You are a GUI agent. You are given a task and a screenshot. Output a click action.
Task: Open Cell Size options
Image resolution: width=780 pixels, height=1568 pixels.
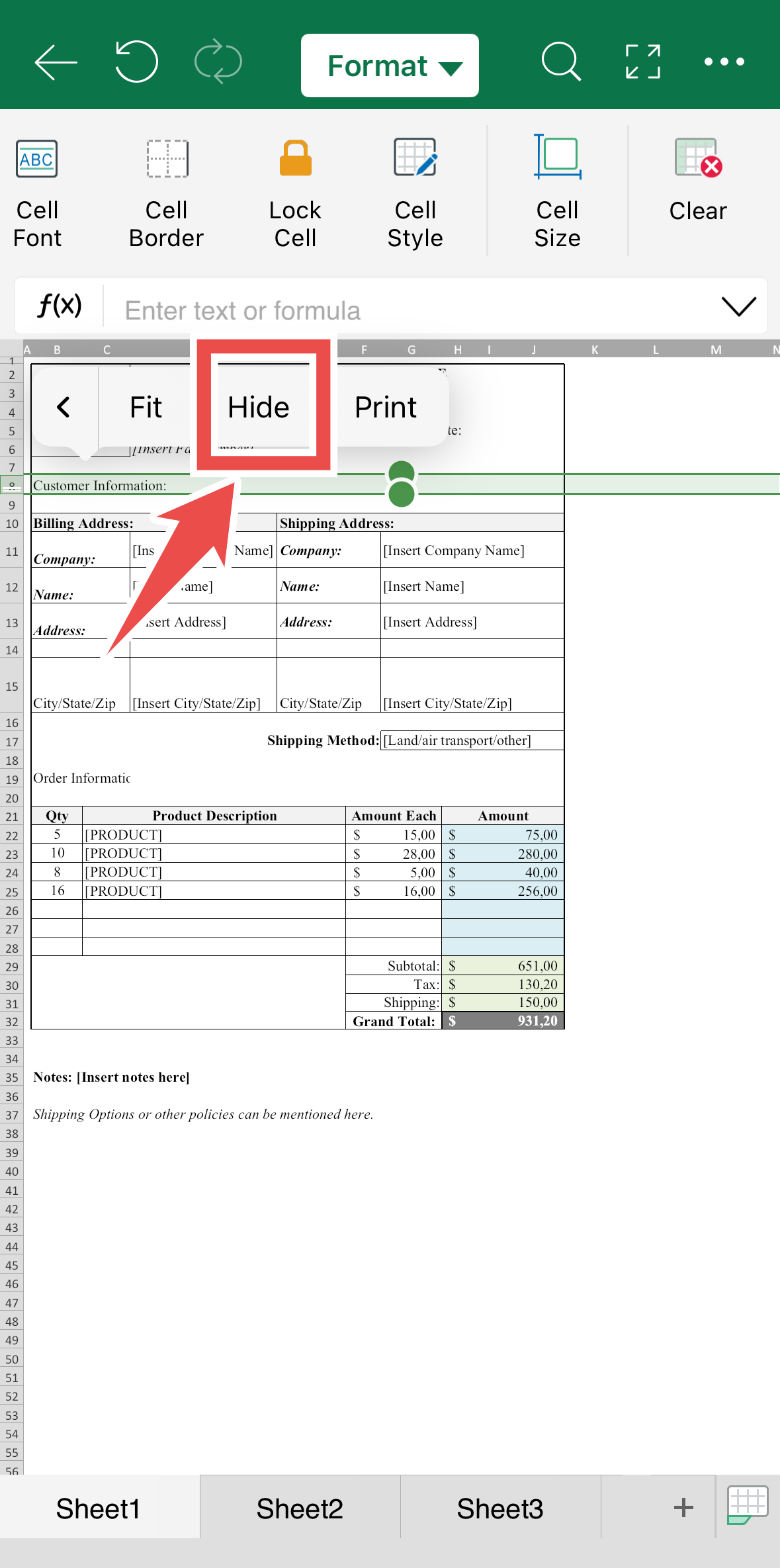[558, 193]
